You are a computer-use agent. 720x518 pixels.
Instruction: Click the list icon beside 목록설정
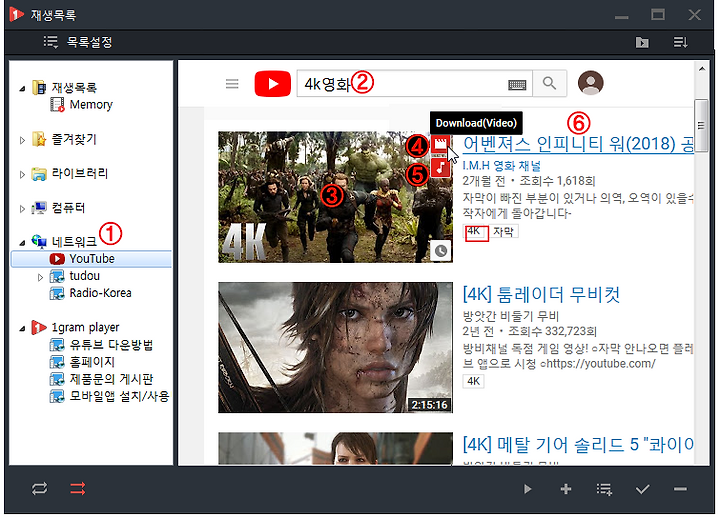(51, 42)
